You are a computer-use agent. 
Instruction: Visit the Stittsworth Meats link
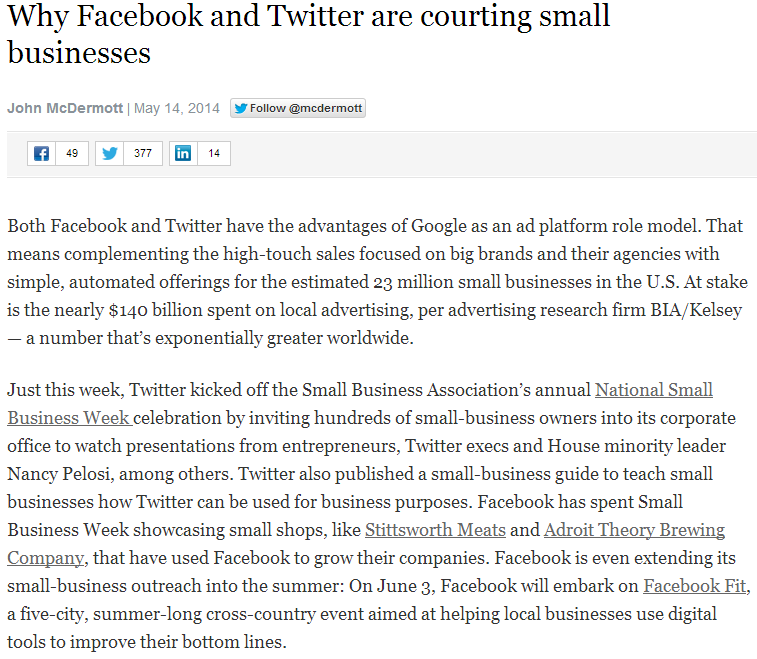coord(435,530)
